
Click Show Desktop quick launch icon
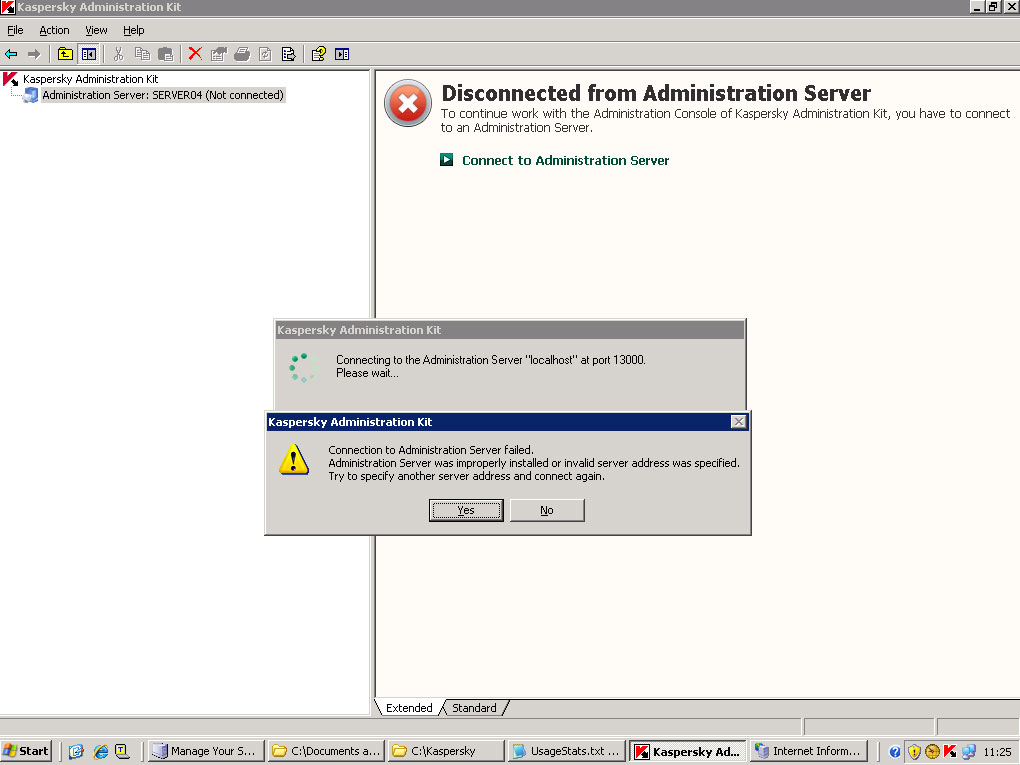[76, 751]
